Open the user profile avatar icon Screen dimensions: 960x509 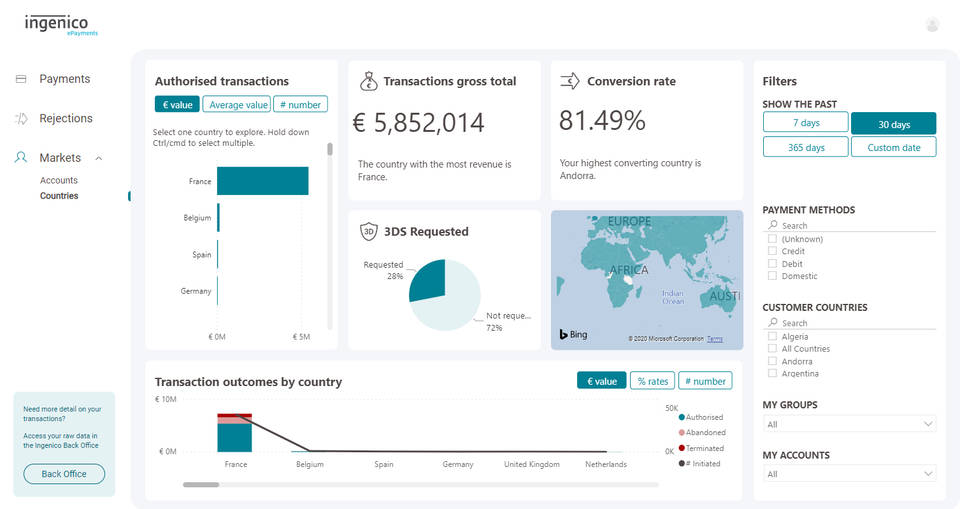(932, 25)
